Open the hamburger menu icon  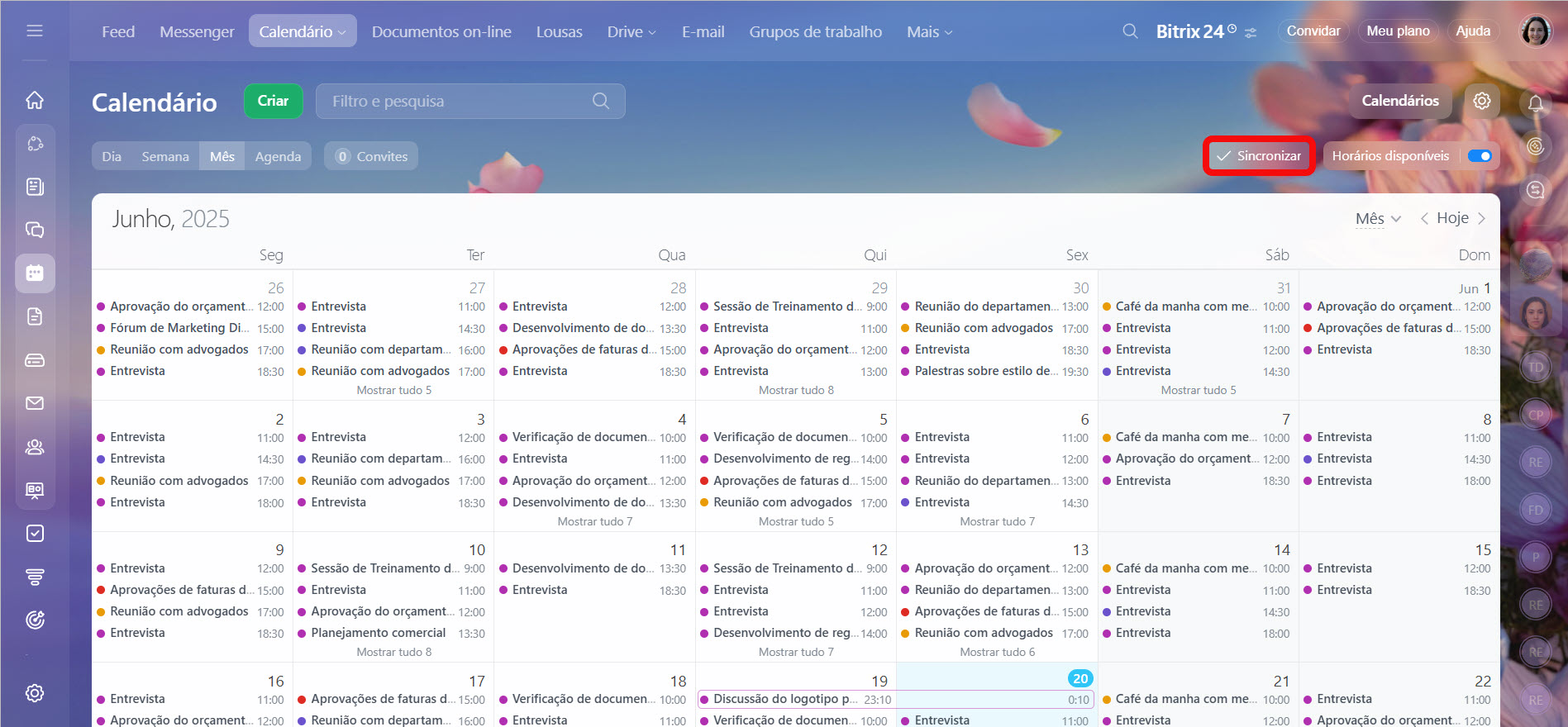[x=35, y=31]
